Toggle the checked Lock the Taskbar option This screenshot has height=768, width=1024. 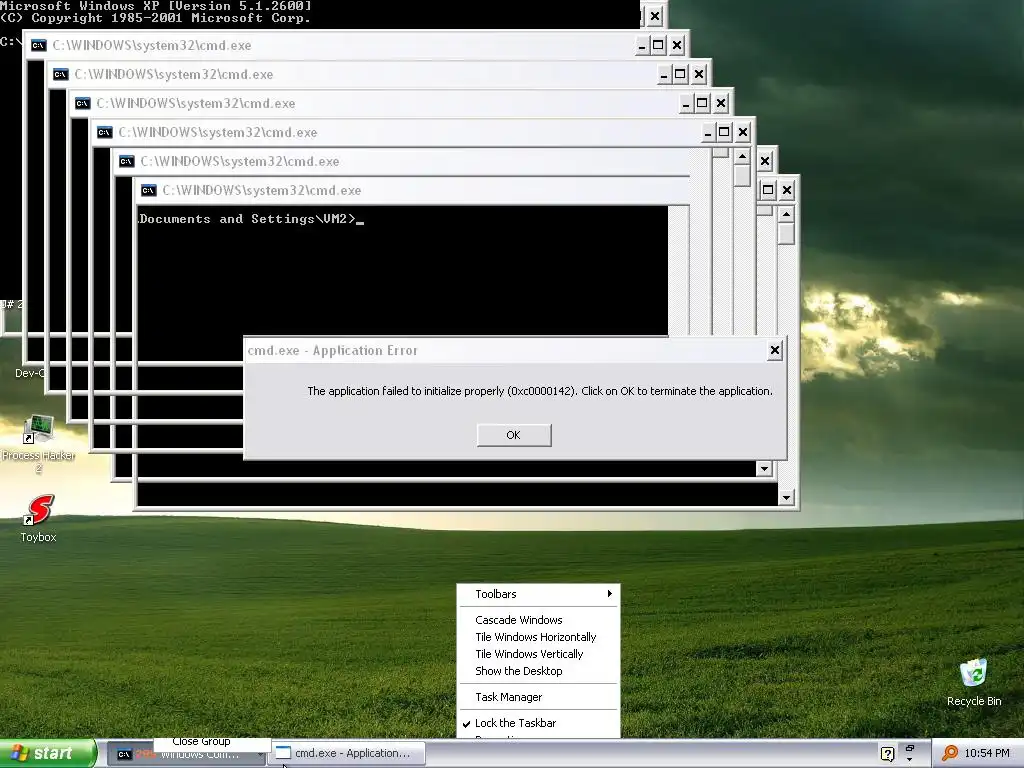tap(515, 723)
